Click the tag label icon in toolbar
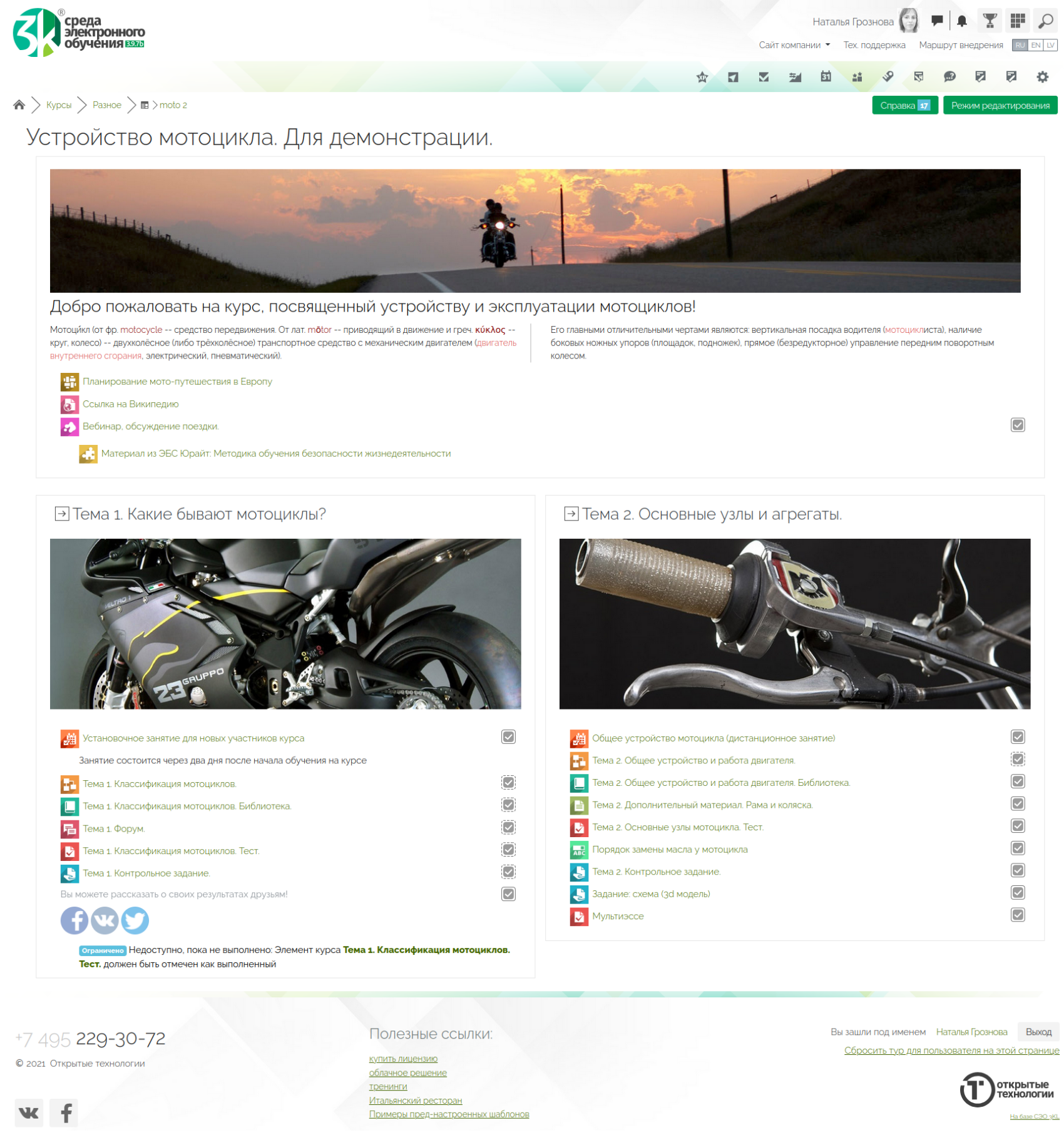This screenshot has height=1135, width=1064. [x=888, y=77]
